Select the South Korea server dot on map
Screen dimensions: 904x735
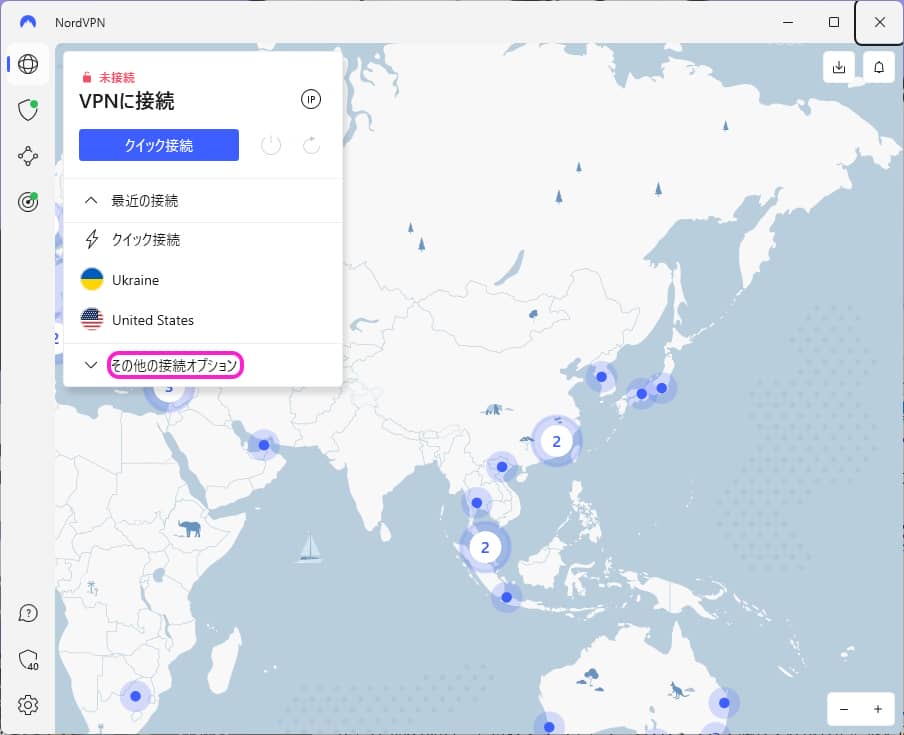601,377
